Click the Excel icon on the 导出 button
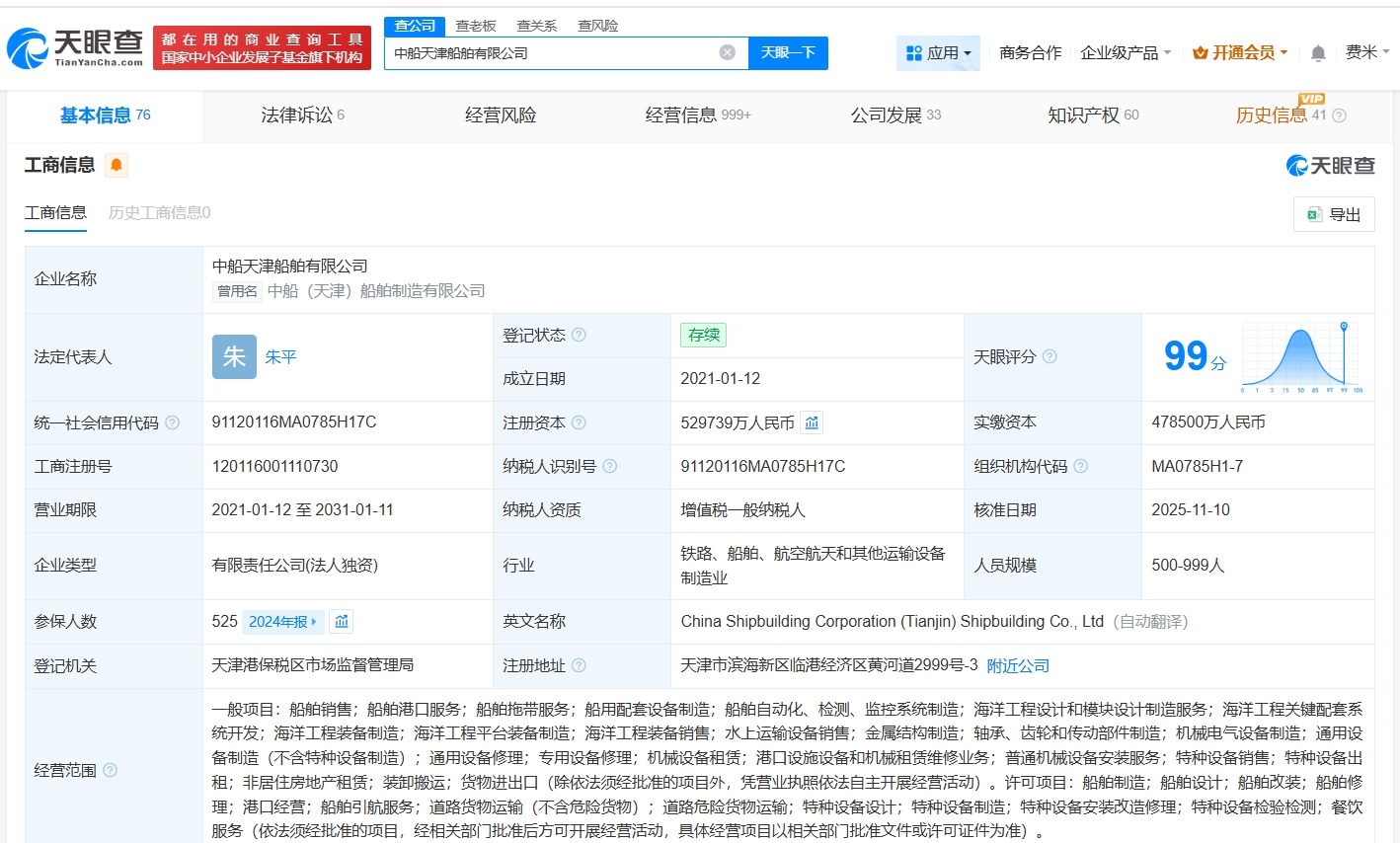Viewport: 1400px width, 843px height. tap(1314, 213)
